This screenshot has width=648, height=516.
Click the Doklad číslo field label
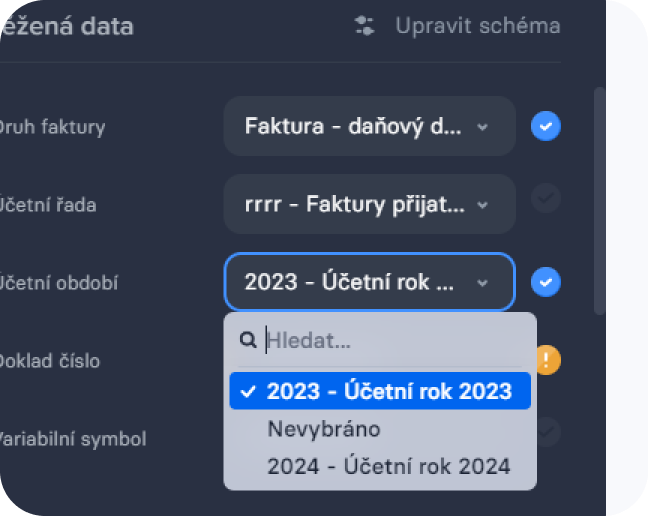pyautogui.click(x=50, y=360)
